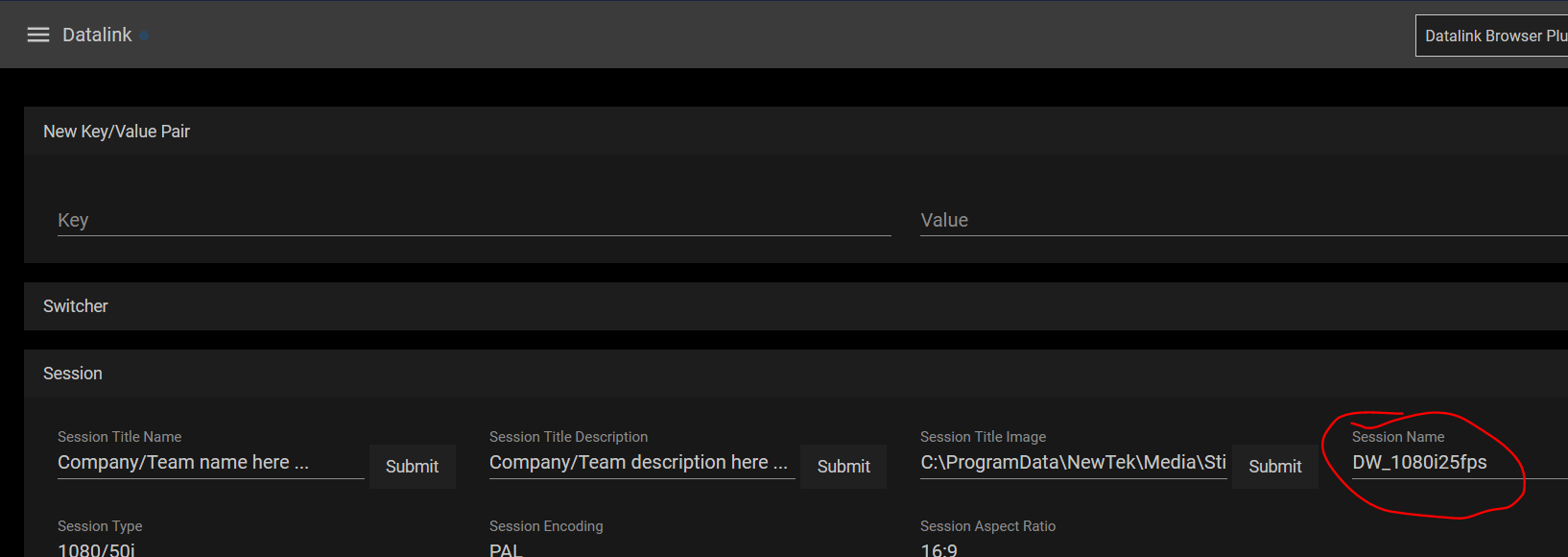The width and height of the screenshot is (1568, 557).
Task: Collapse the Session section header
Action: pos(73,374)
